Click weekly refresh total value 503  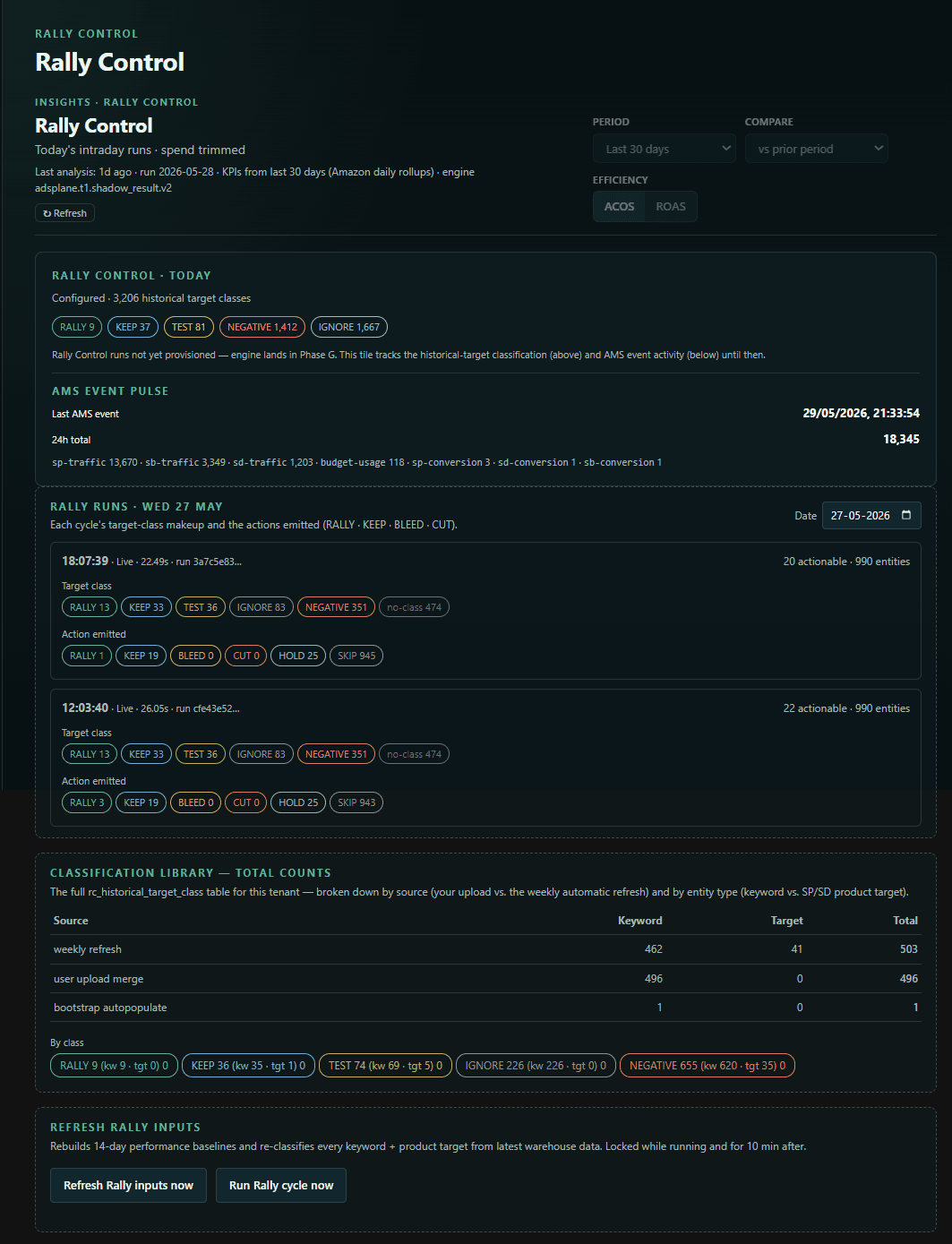tap(909, 949)
